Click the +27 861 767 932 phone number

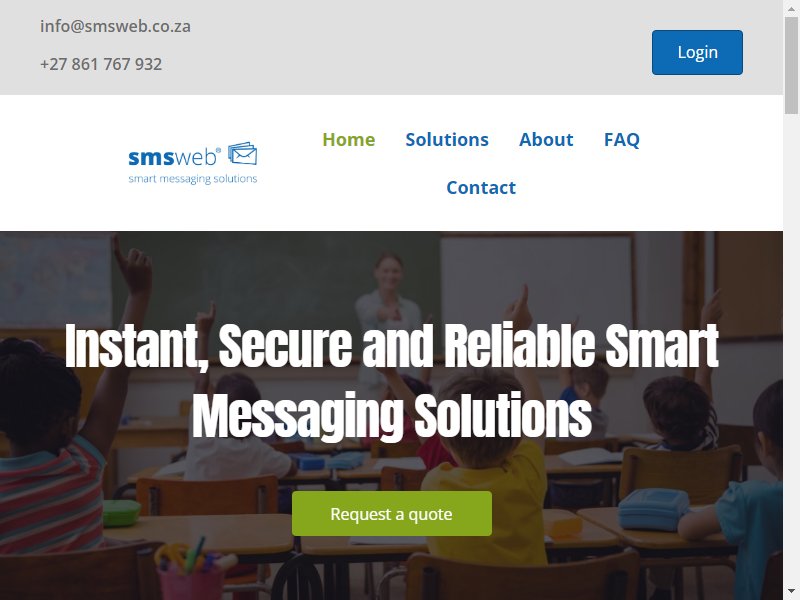101,64
